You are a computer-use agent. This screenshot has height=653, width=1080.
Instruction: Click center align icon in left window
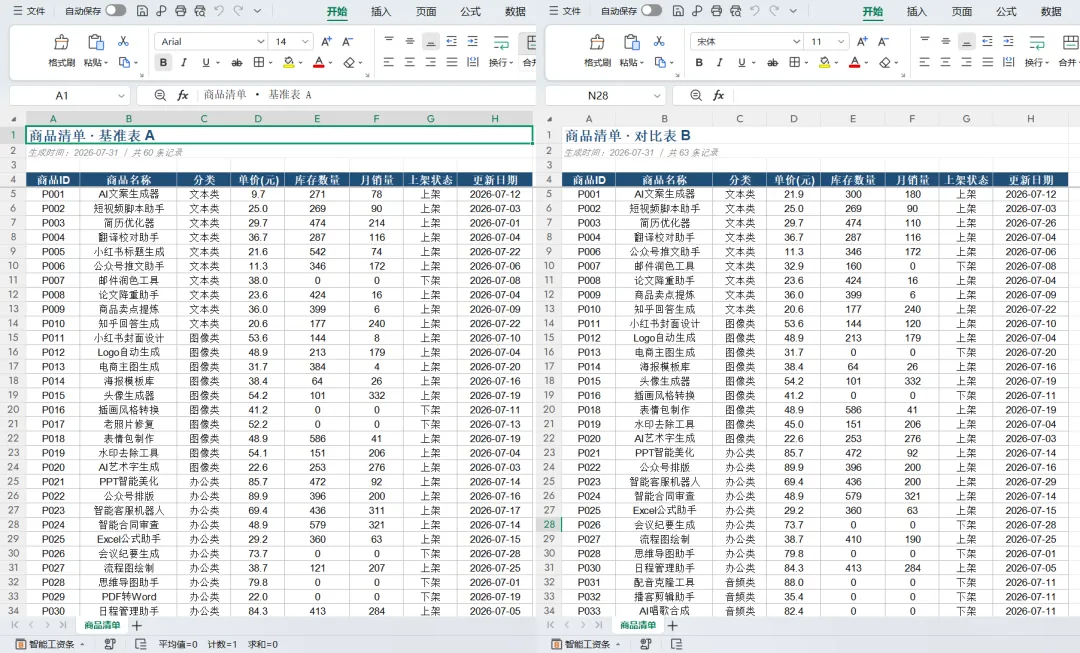pos(410,62)
